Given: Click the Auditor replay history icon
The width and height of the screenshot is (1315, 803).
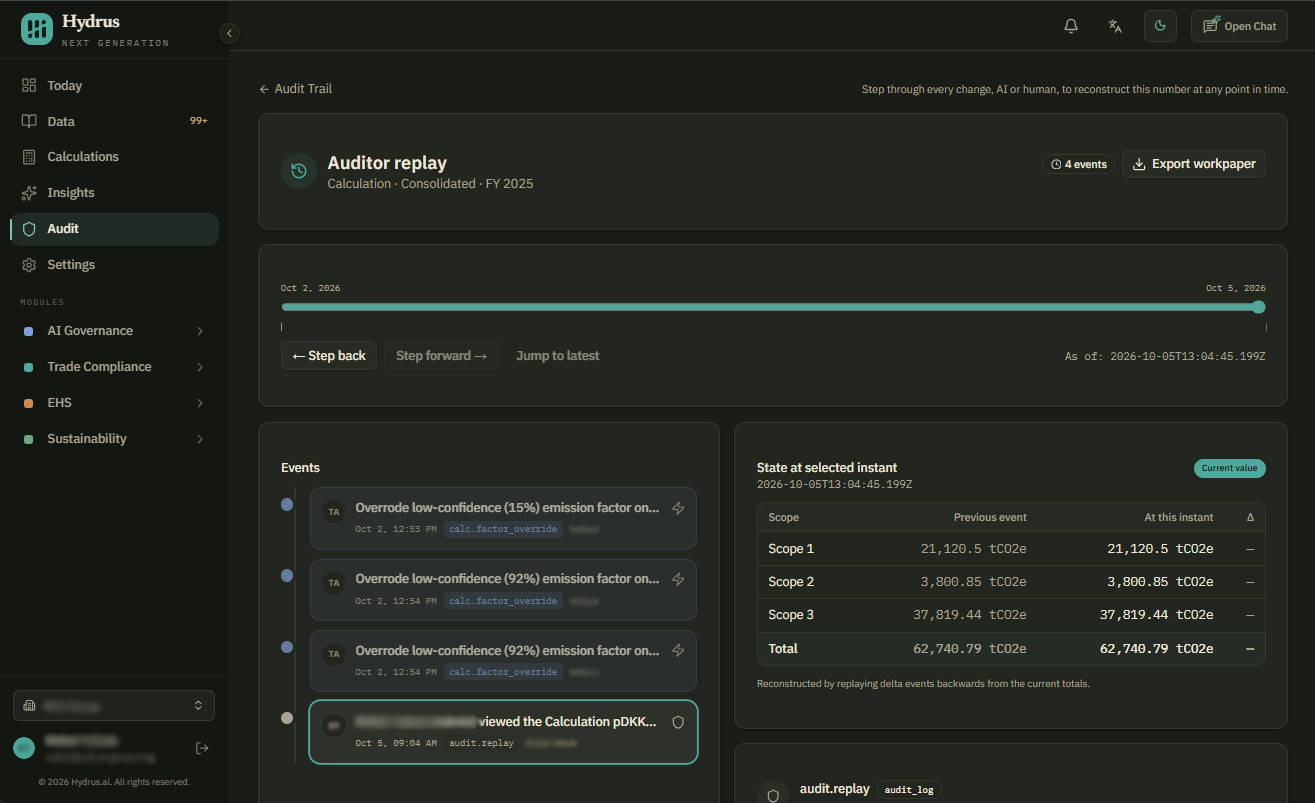Looking at the screenshot, I should tap(298, 171).
